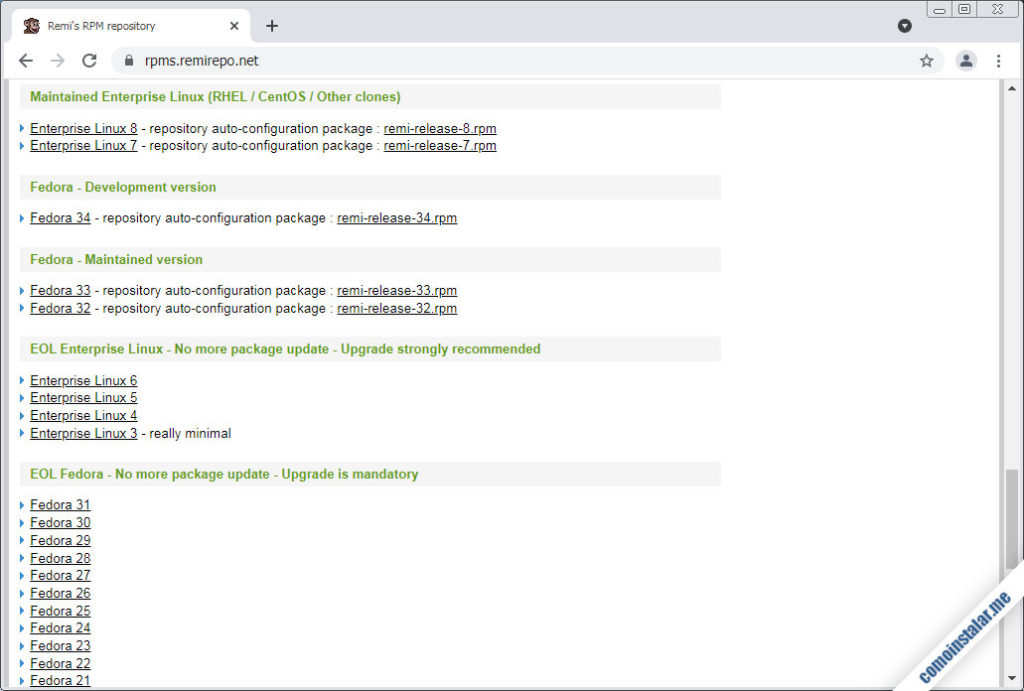Bookmark this page with the star icon

[926, 61]
